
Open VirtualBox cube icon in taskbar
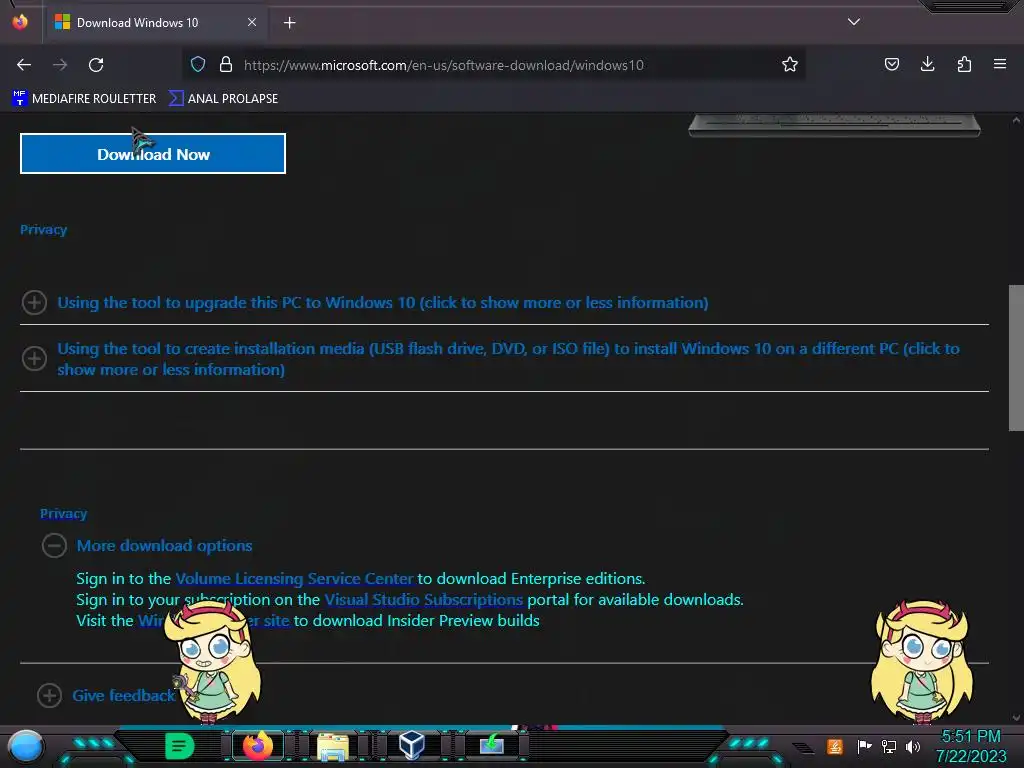click(412, 745)
